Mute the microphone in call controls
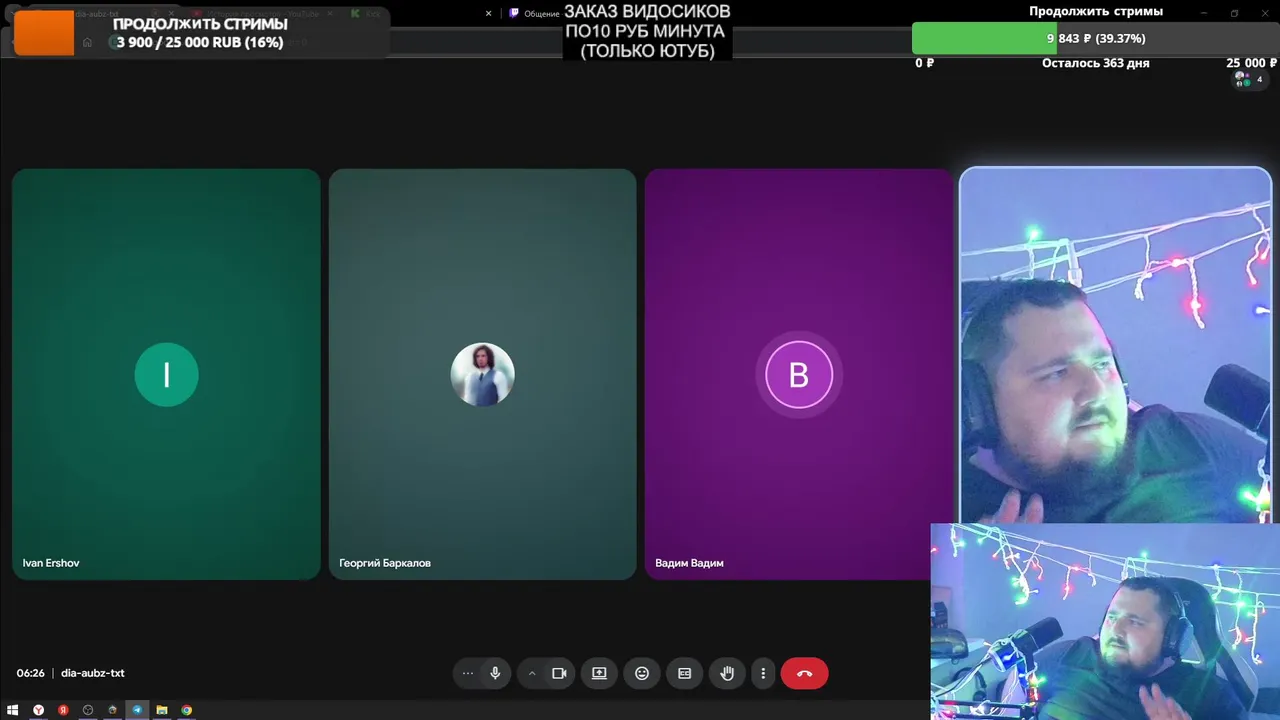Screen dimensions: 1280x720 click(x=495, y=673)
